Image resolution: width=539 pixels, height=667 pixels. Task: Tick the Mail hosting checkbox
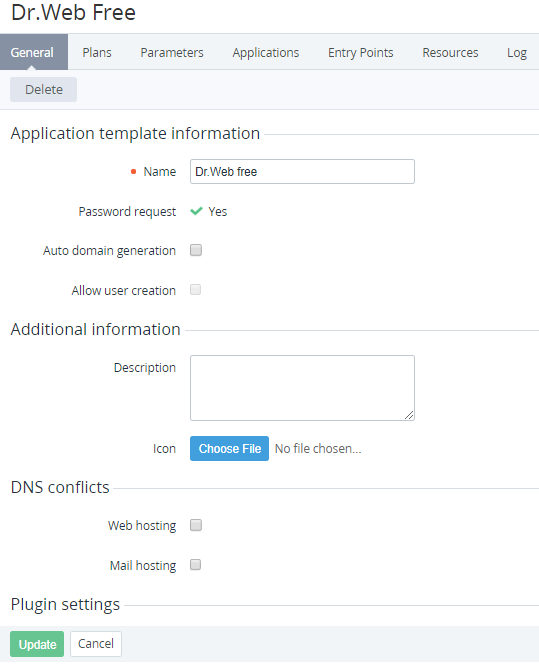pos(195,564)
